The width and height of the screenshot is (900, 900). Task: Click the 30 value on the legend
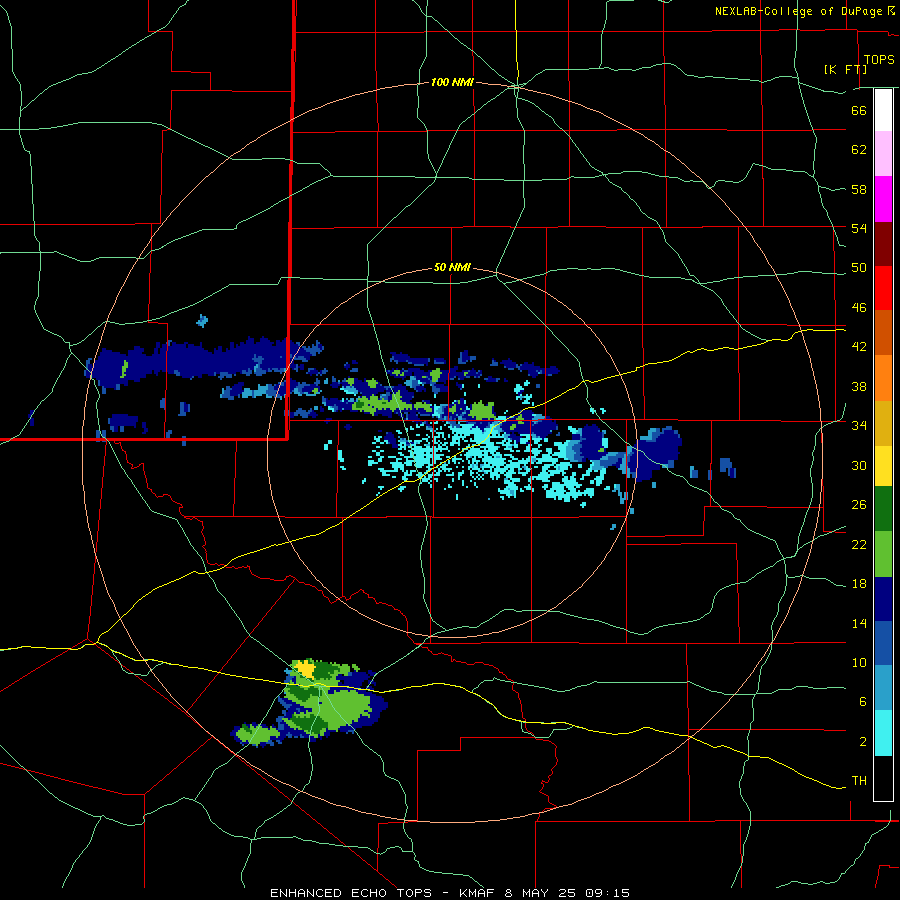pos(859,465)
